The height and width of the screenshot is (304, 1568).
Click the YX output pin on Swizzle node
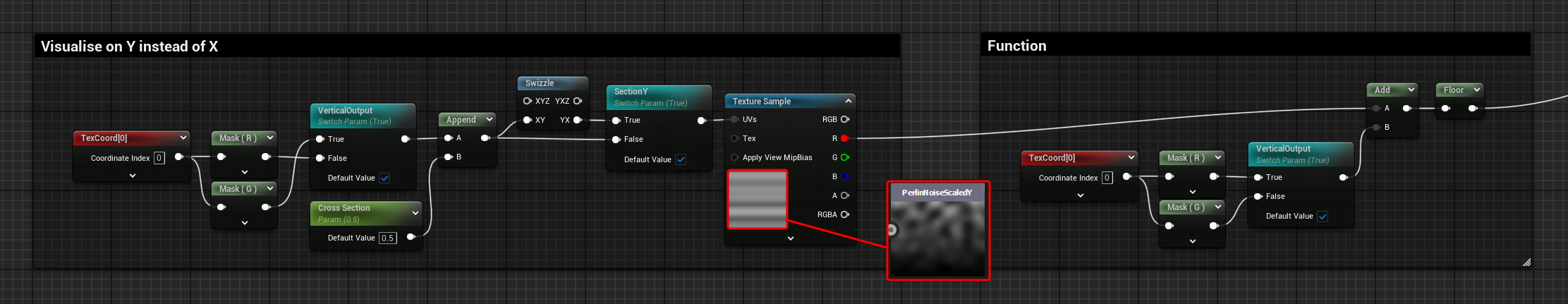pos(578,120)
